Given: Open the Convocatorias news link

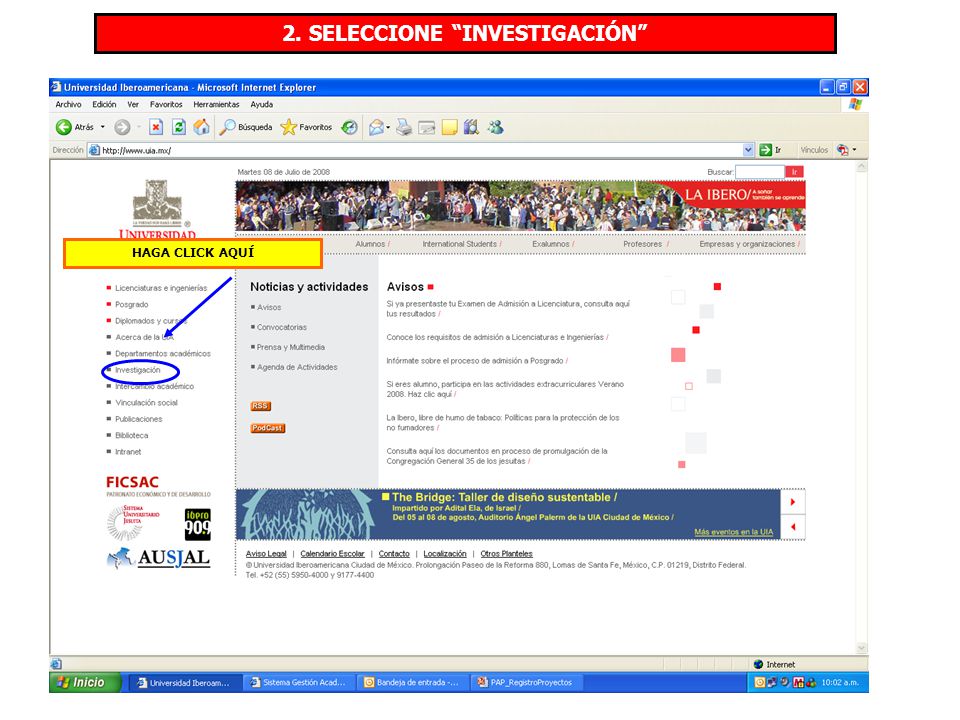Looking at the screenshot, I should click(282, 328).
